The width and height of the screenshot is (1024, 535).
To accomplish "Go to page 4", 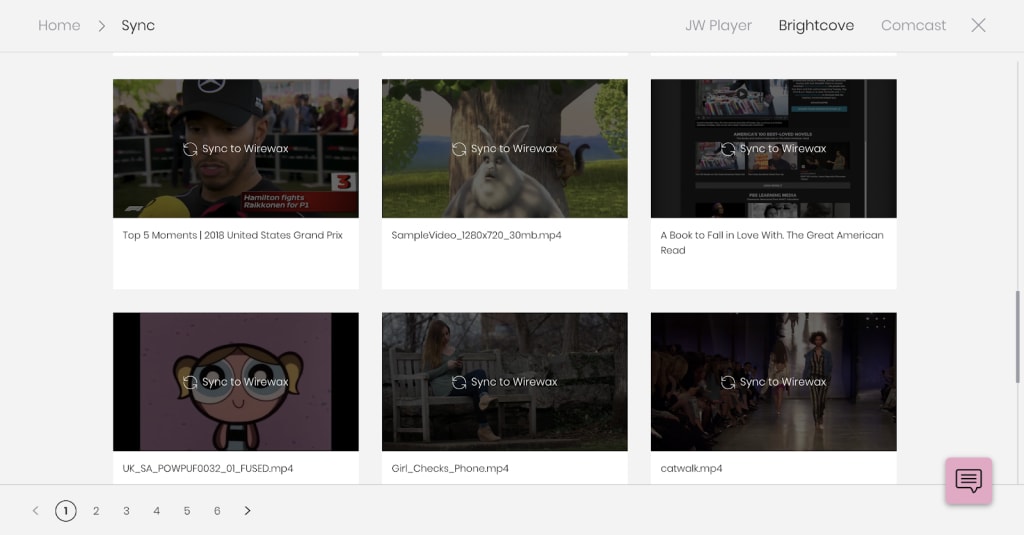I will 157,511.
